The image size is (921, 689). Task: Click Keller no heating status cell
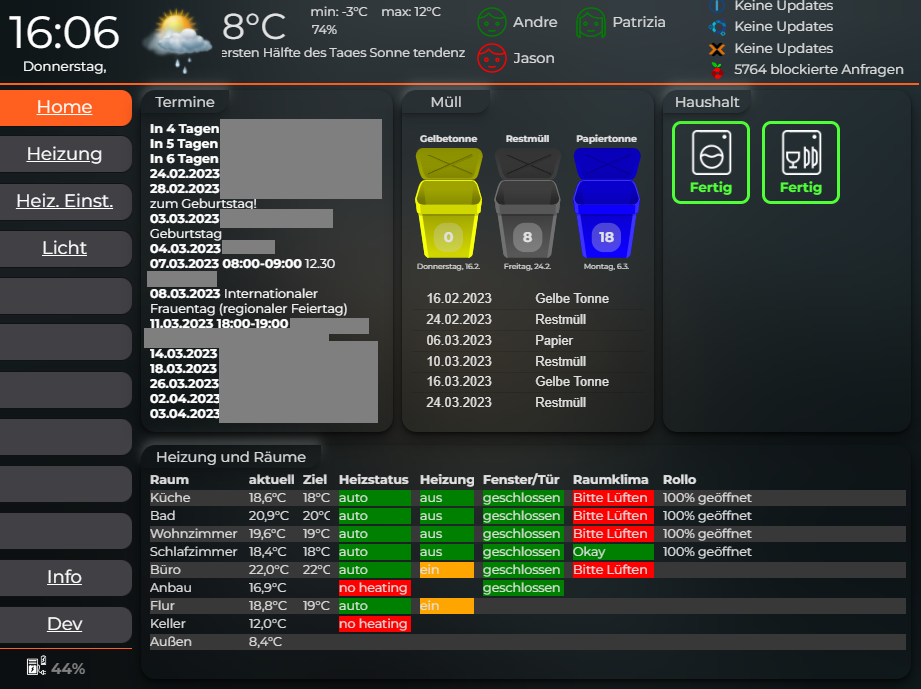[x=375, y=624]
